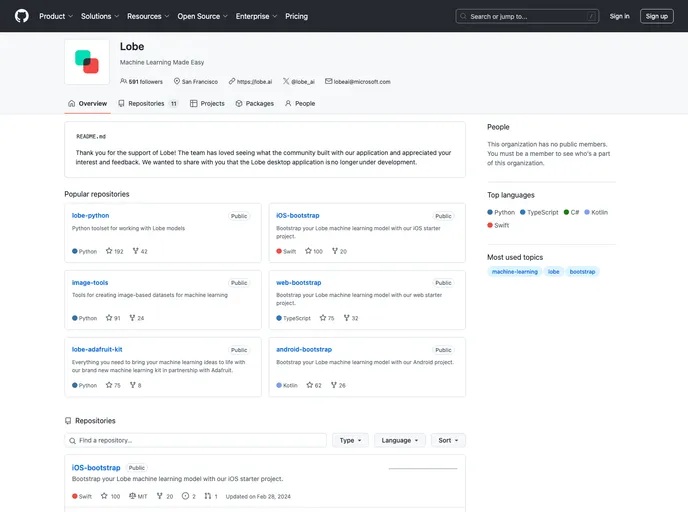Viewport: 688px width, 512px height.
Task: Click the README.md label
Action: coord(91,136)
